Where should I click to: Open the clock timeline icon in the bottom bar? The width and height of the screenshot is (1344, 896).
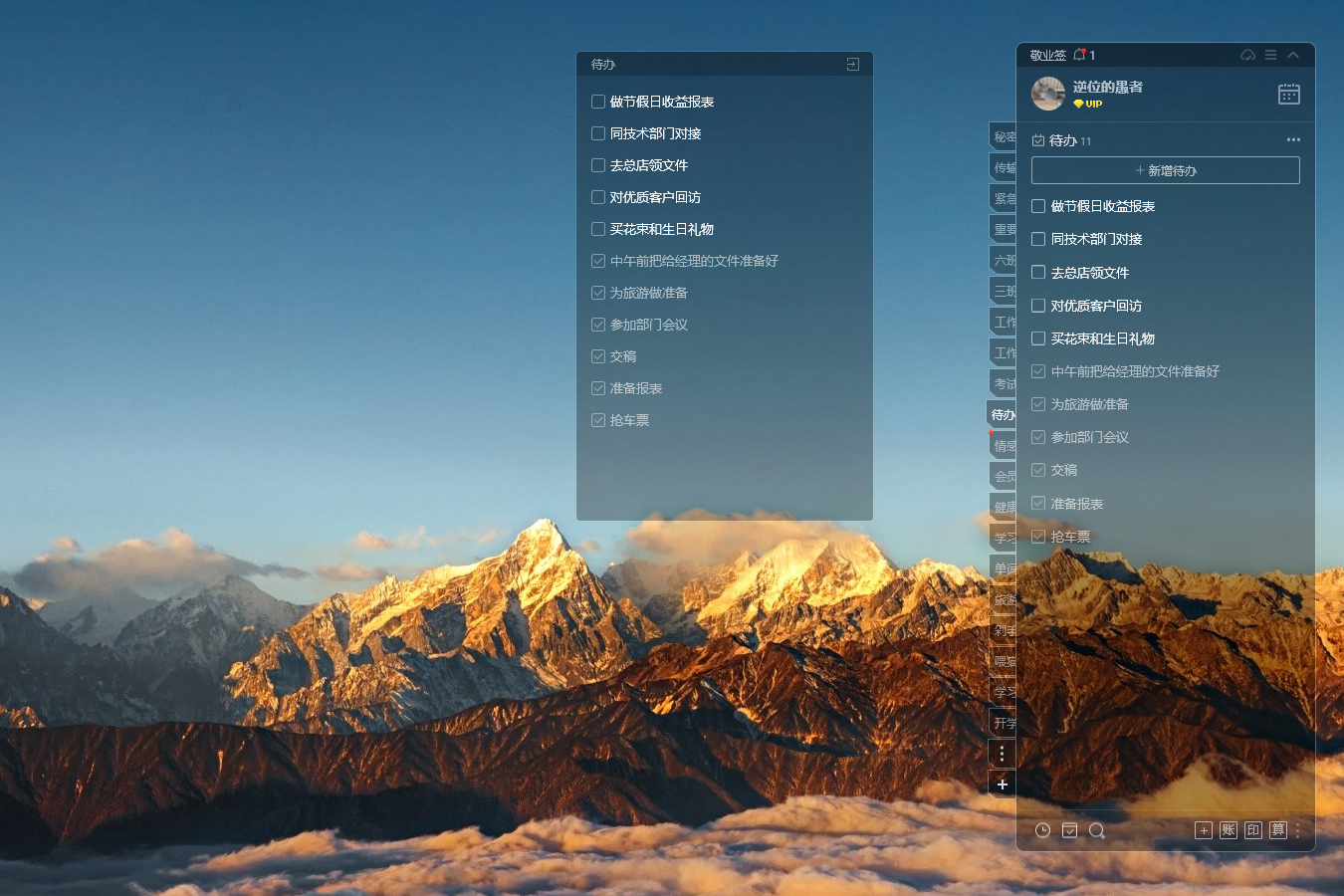(1042, 830)
